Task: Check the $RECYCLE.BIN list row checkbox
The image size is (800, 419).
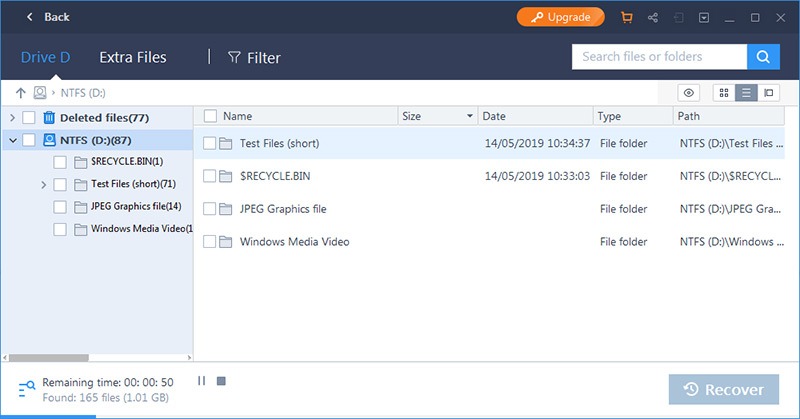Action: [x=209, y=176]
